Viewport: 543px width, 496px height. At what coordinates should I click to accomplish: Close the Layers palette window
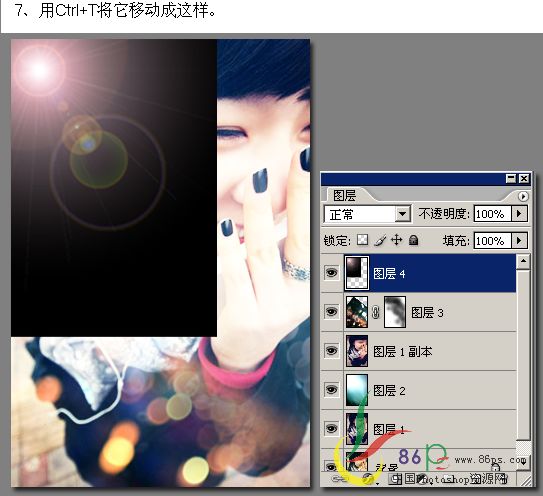524,179
